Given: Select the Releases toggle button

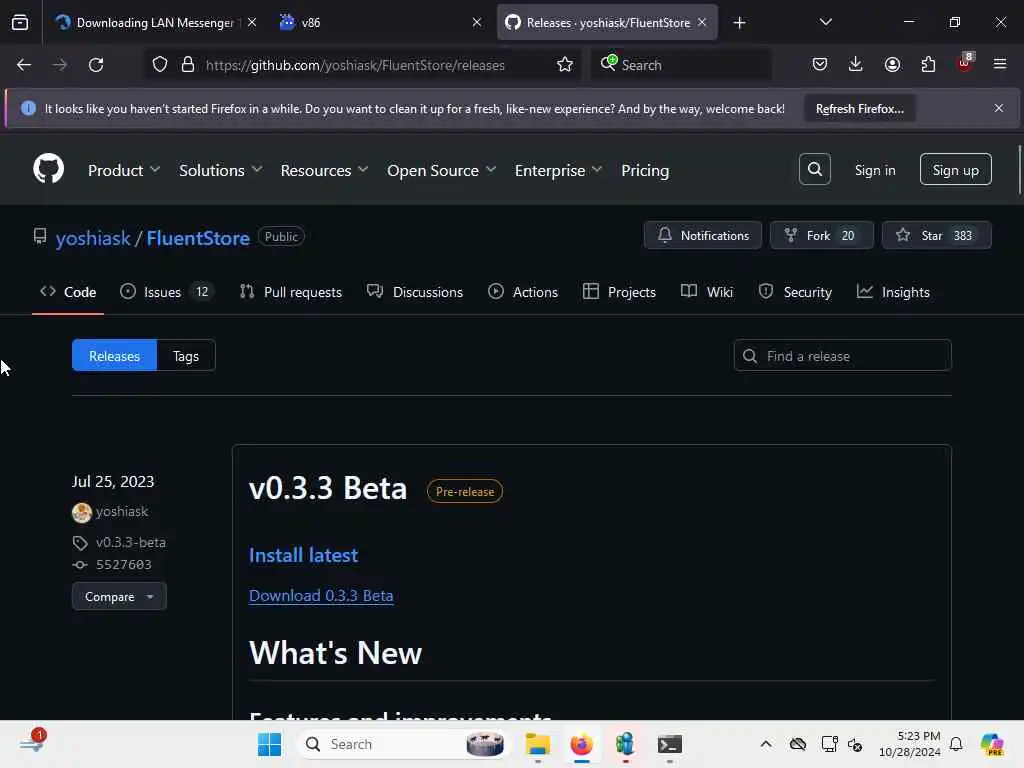Looking at the screenshot, I should [114, 355].
